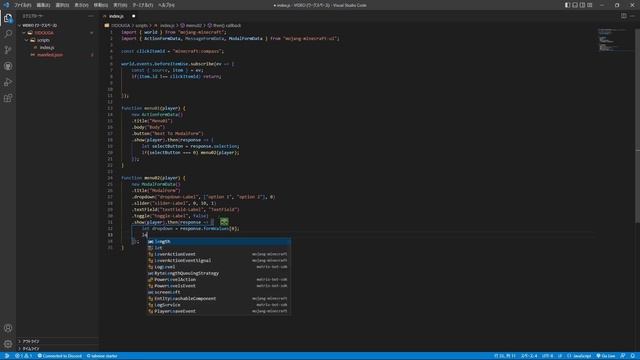
Task: Open the notifications bell icon
Action: click(633, 356)
